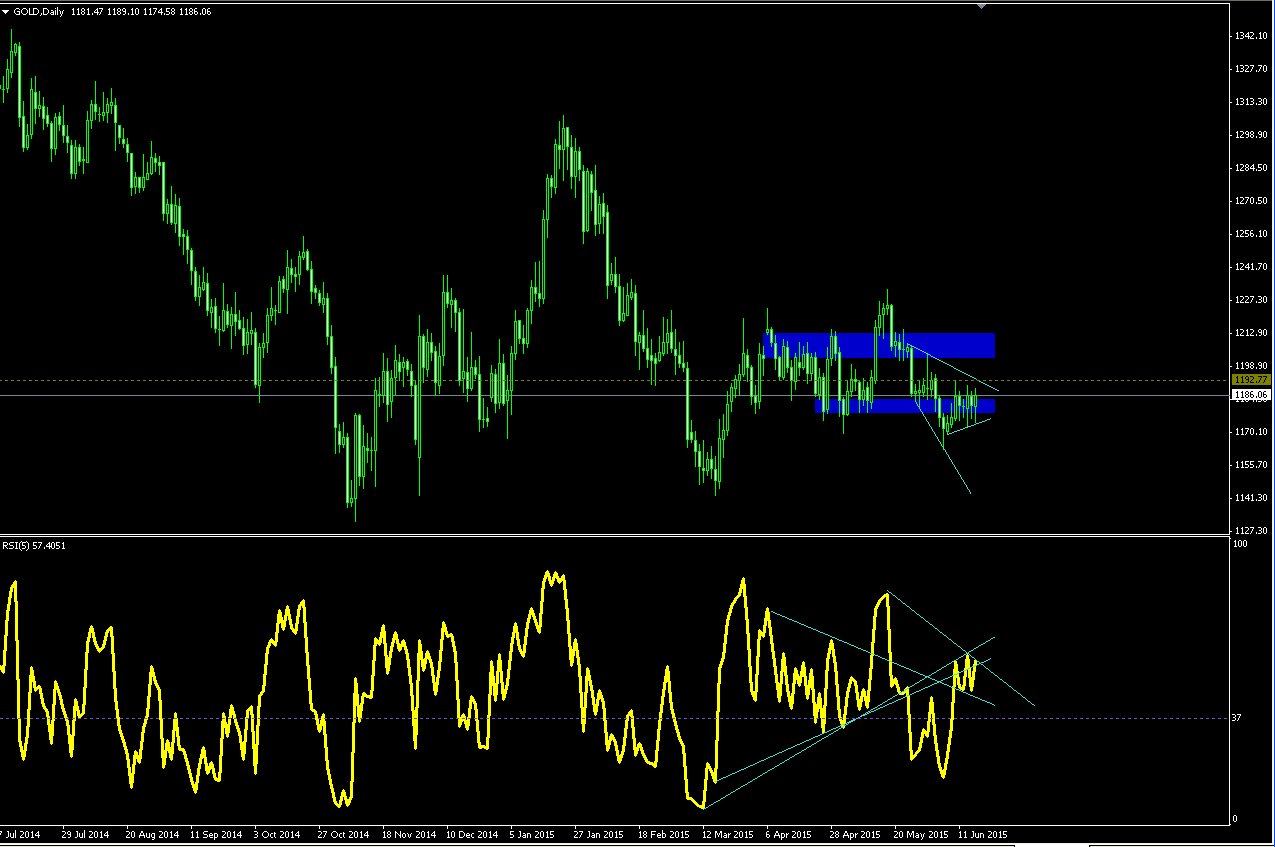Screen dimensions: 1275x847
Task: Click the 20 Aug 2014 date label
Action: (151, 833)
